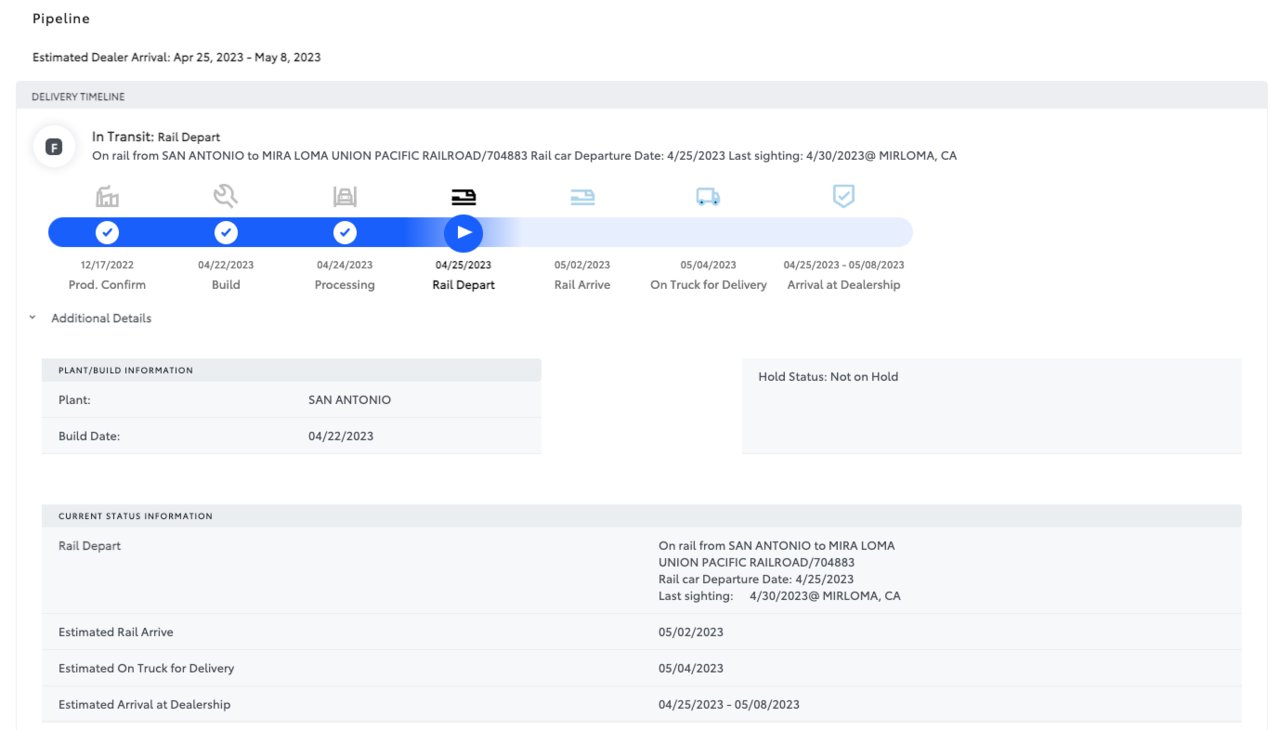Click the Estimated On Truck for Delivery row label
Viewport: 1279px width, 730px height.
(x=146, y=668)
